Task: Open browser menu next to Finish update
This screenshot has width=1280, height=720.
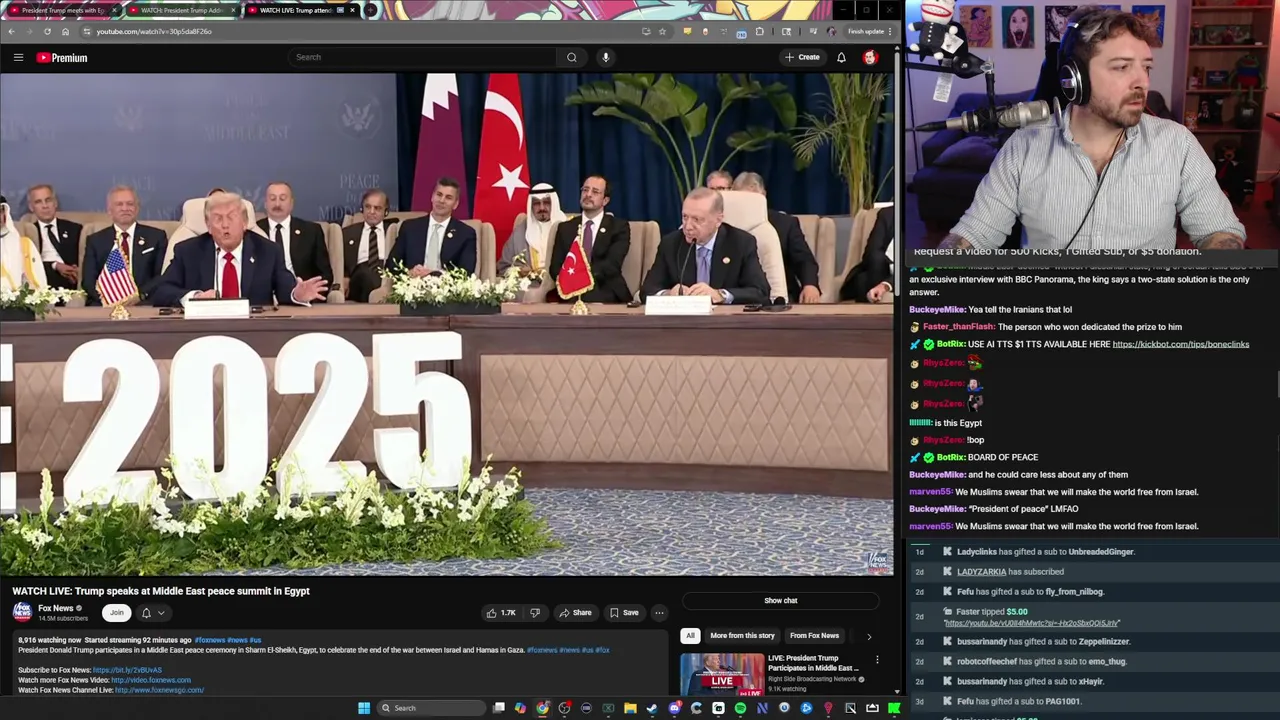Action: (x=890, y=31)
